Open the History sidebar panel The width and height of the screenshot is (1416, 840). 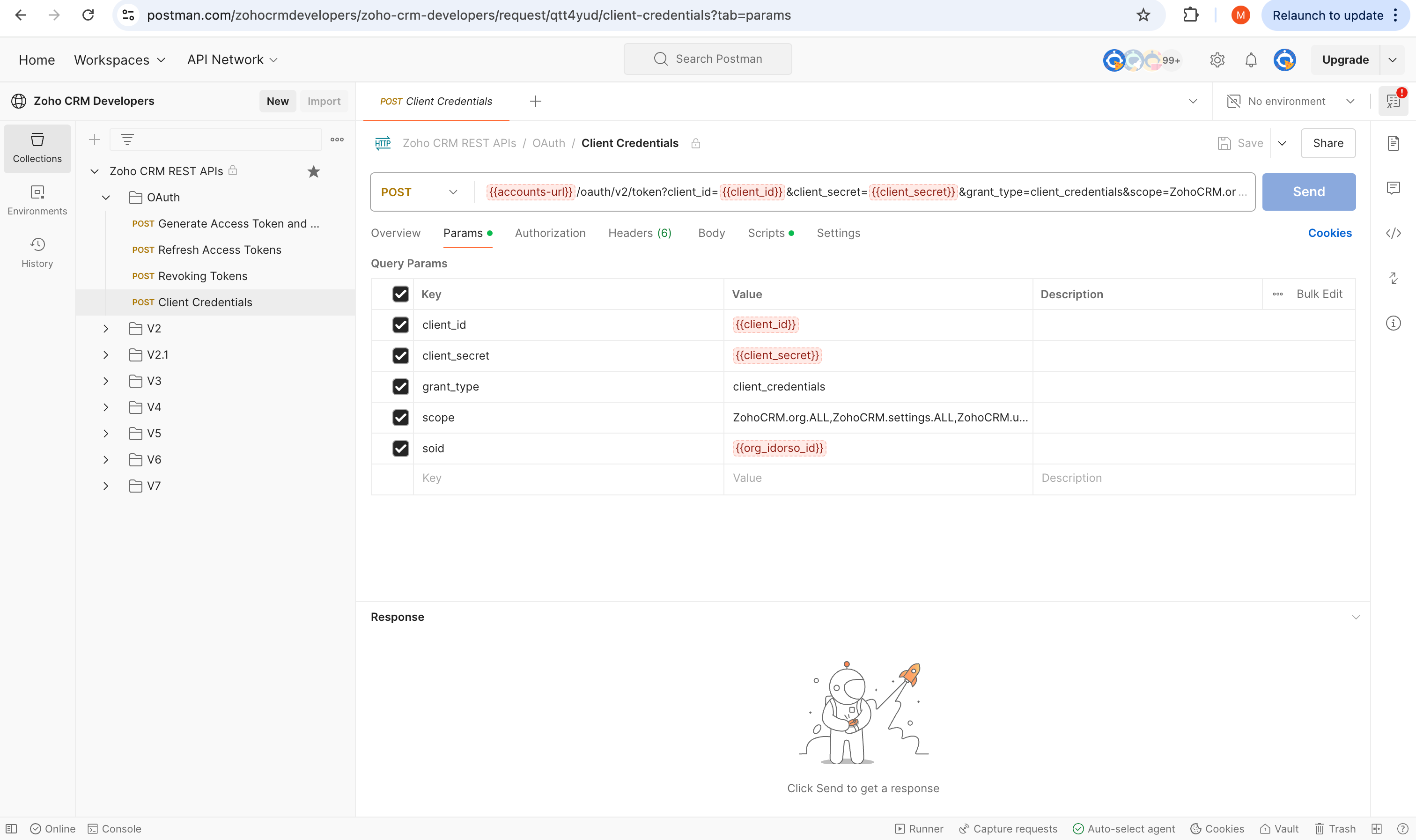(37, 252)
